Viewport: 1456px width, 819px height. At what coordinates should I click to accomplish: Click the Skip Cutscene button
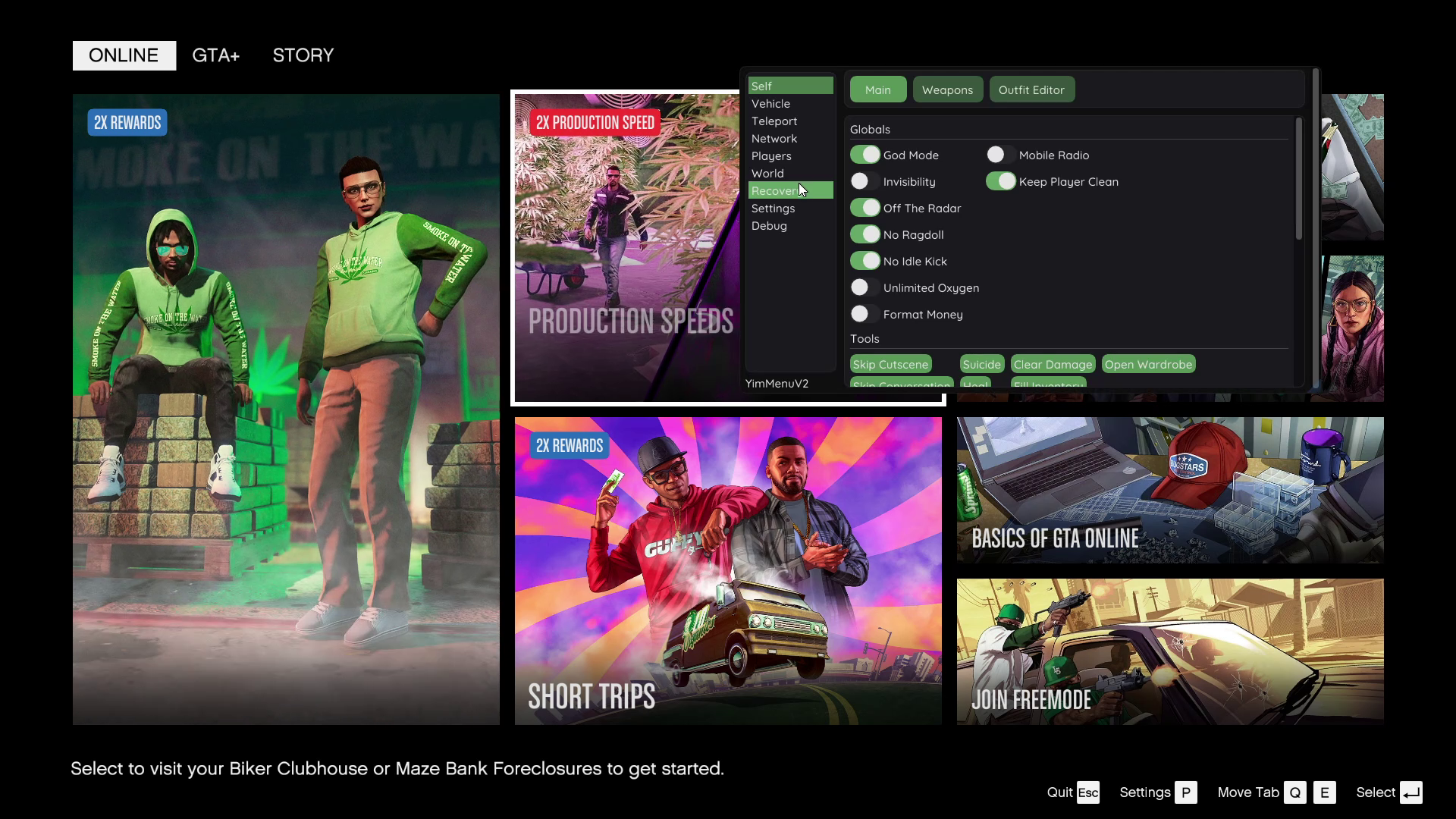pos(890,365)
